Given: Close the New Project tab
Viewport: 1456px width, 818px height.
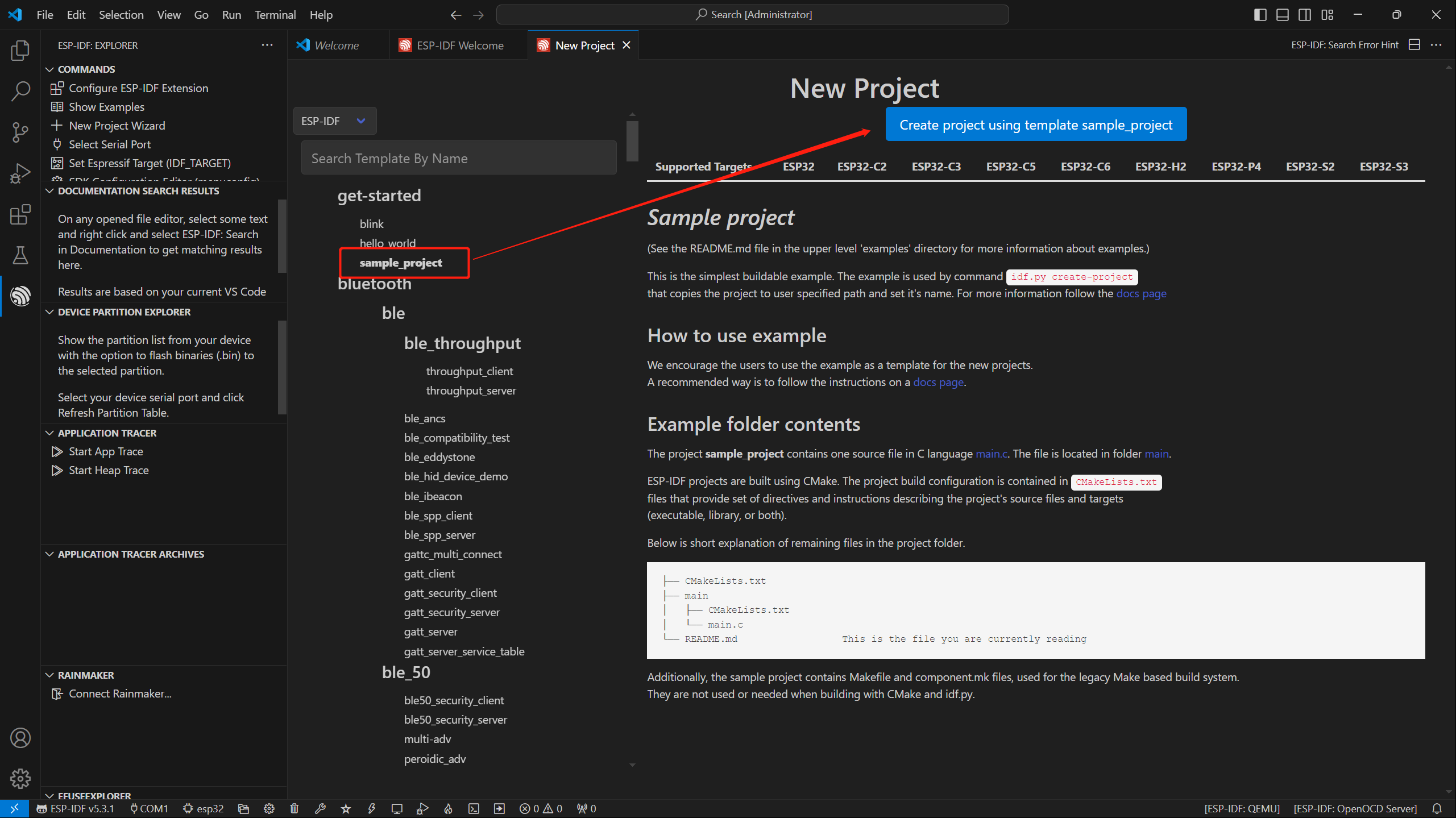Looking at the screenshot, I should pos(627,45).
